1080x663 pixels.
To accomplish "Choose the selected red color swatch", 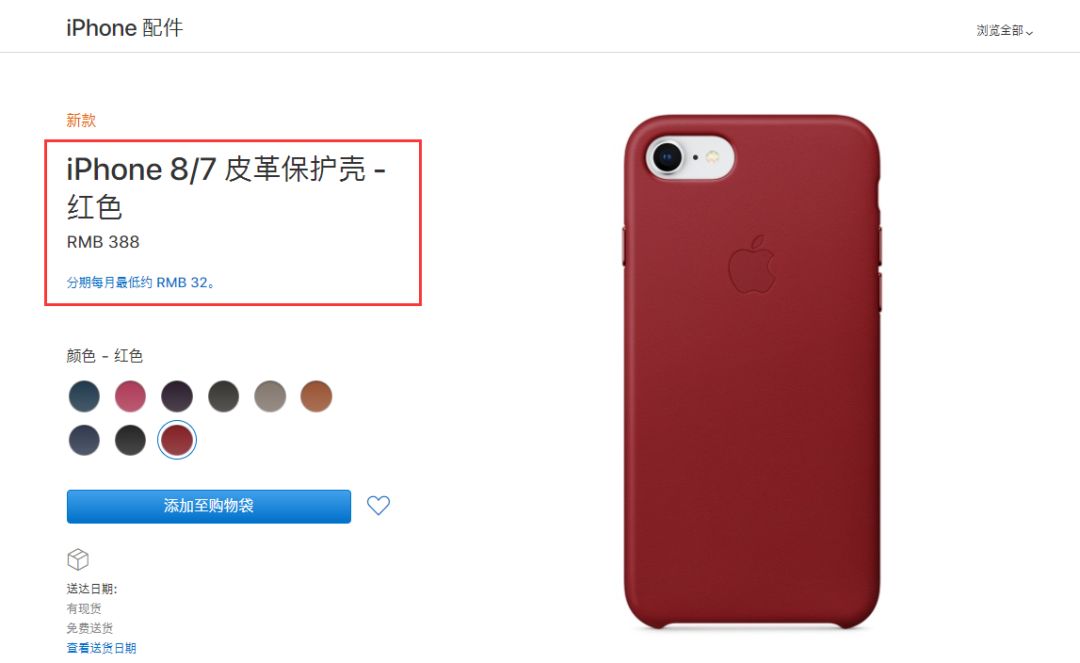I will click(177, 440).
